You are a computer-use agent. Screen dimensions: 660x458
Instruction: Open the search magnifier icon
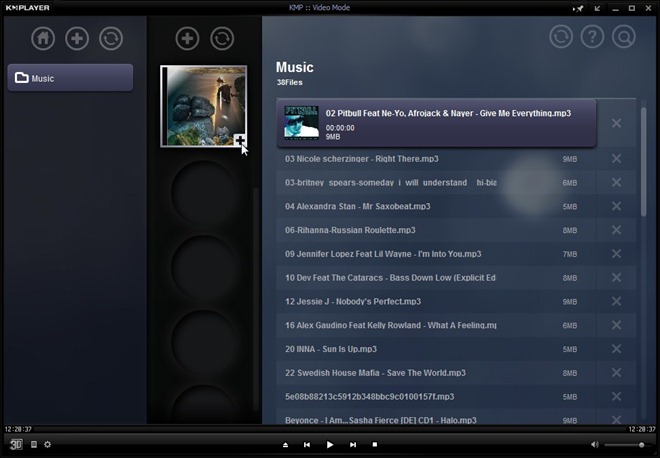(624, 37)
